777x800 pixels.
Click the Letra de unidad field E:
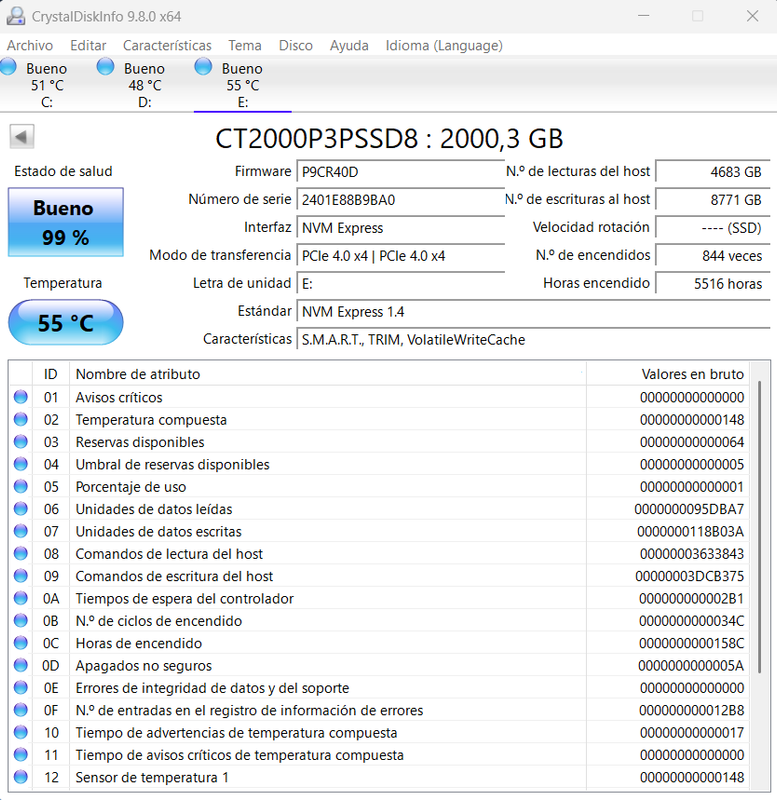point(400,284)
